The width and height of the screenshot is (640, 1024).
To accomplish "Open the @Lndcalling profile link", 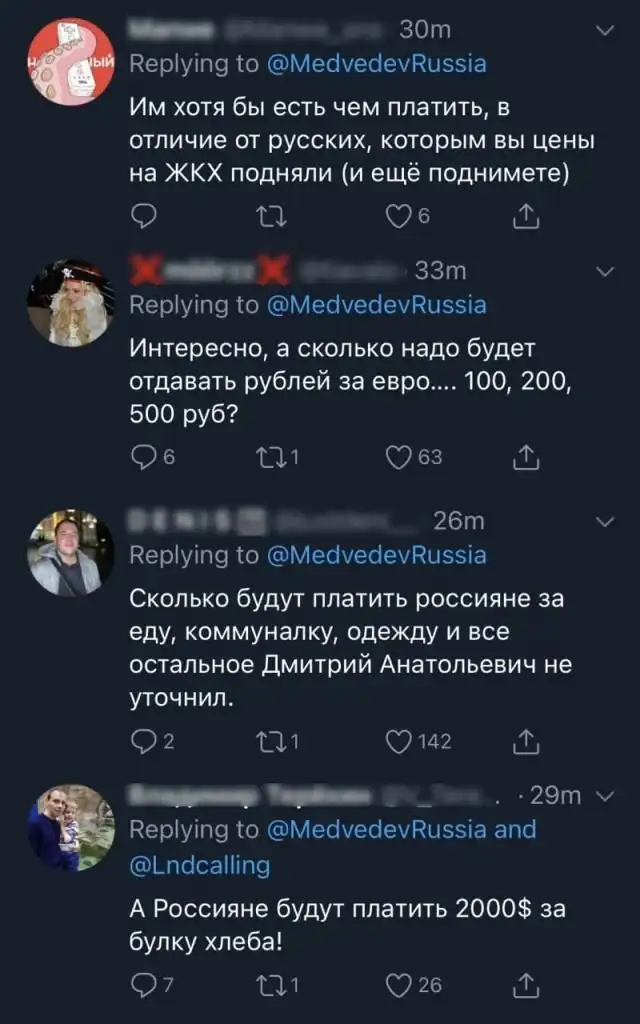I will [x=200, y=865].
